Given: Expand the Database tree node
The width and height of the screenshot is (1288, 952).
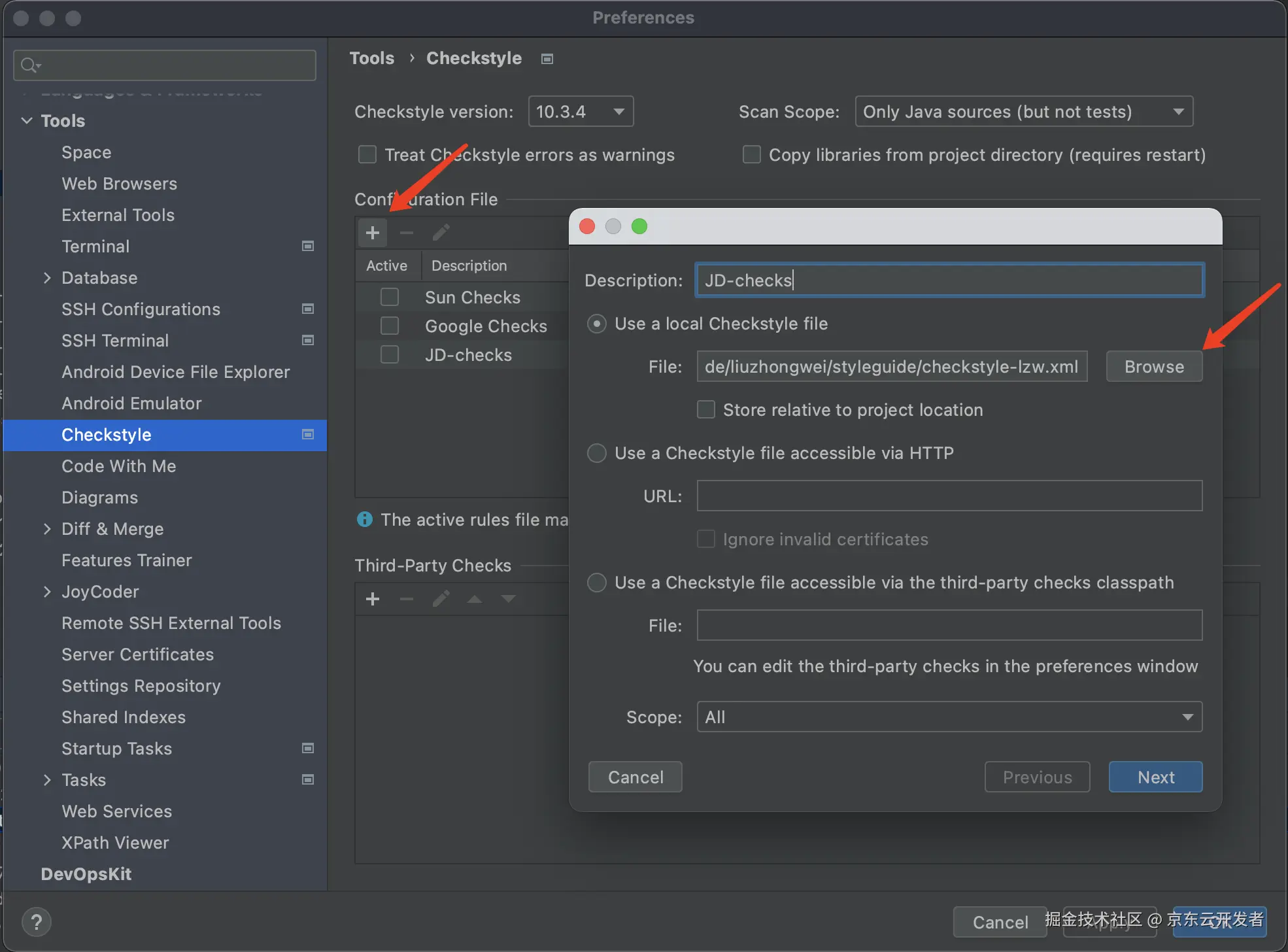Looking at the screenshot, I should (x=47, y=278).
